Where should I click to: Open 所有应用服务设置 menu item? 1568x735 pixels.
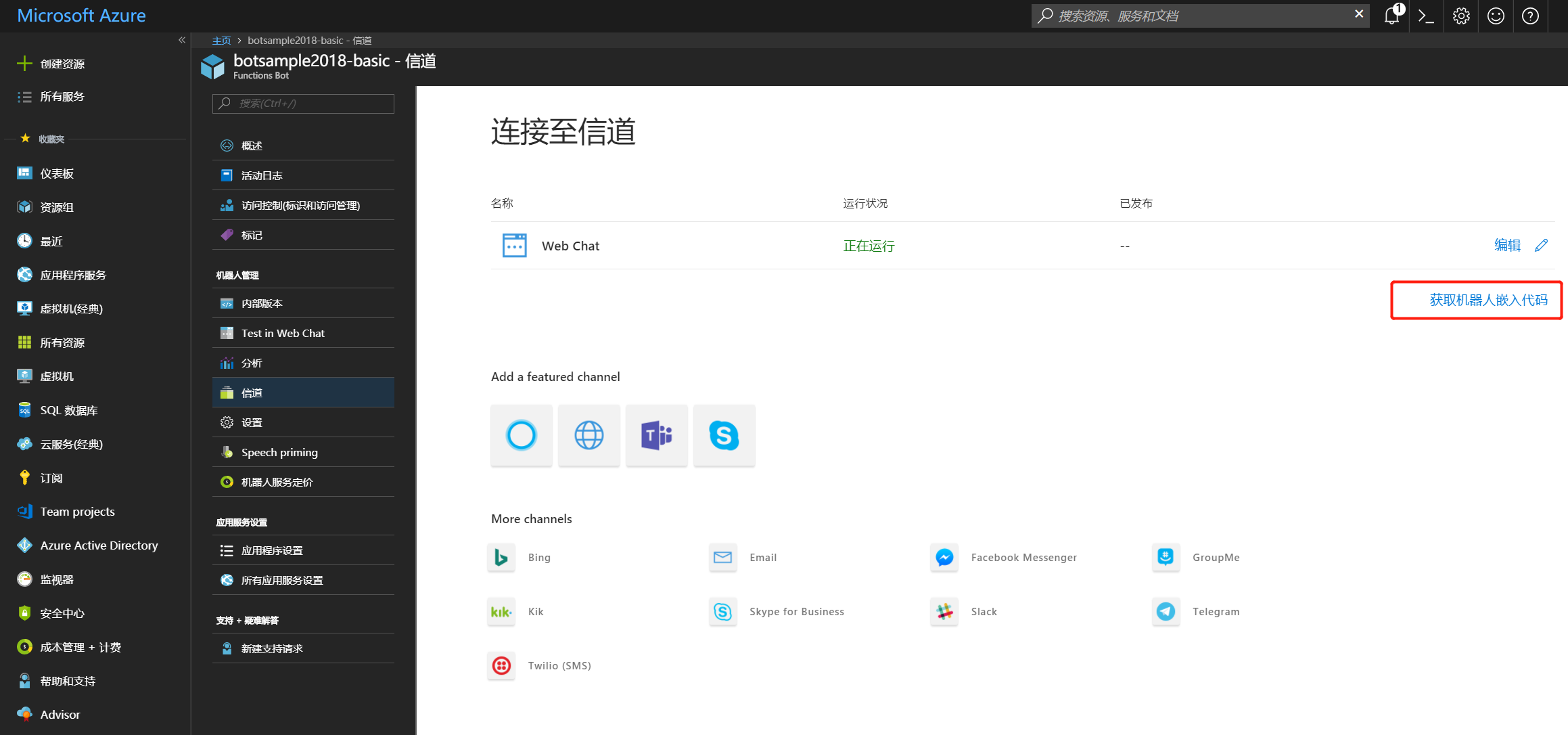(x=303, y=580)
